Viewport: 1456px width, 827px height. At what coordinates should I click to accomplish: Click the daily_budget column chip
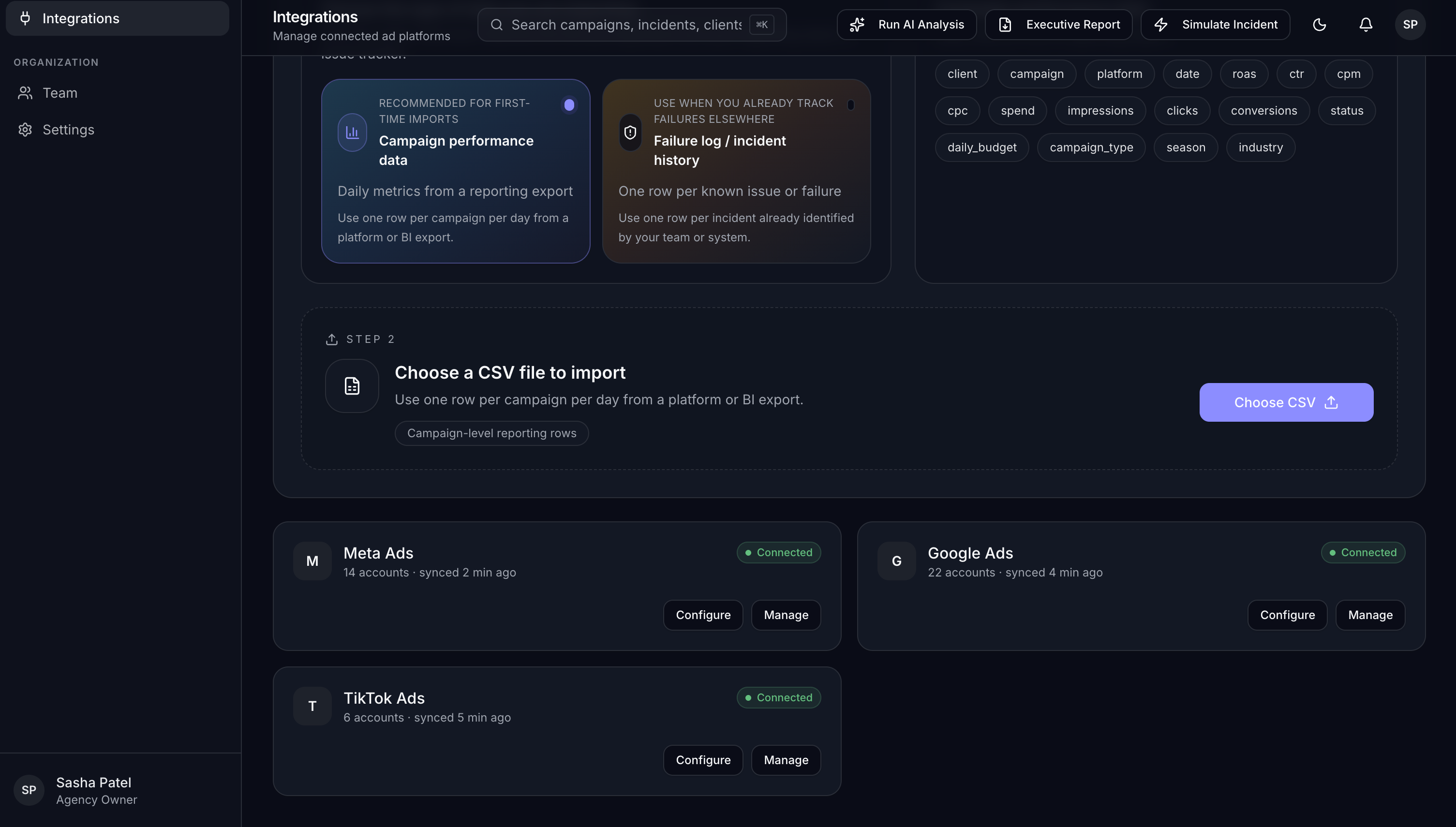[981, 148]
